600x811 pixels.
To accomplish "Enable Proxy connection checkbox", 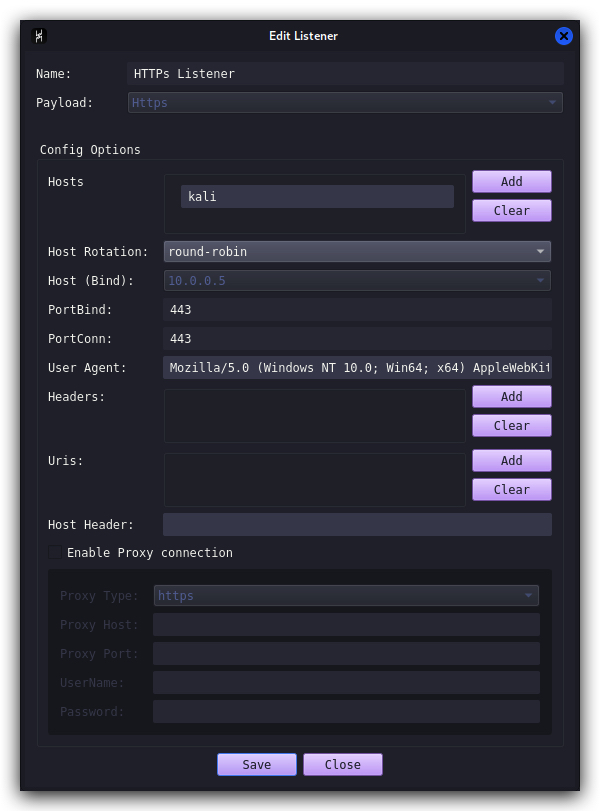I will click(55, 552).
